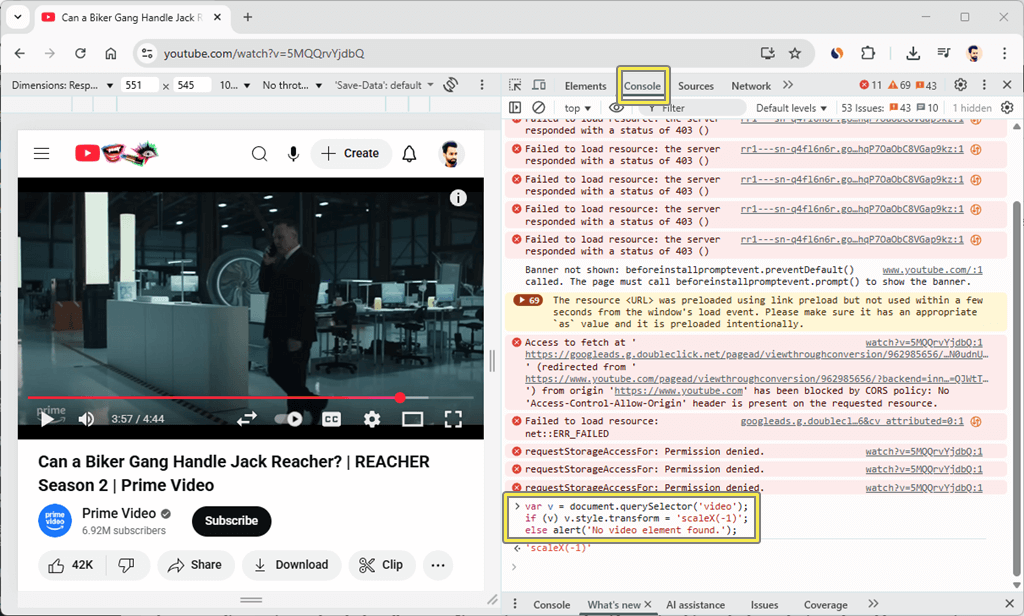This screenshot has height=616, width=1024.
Task: Open the YouTube hamburger guide menu
Action: pyautogui.click(x=42, y=154)
